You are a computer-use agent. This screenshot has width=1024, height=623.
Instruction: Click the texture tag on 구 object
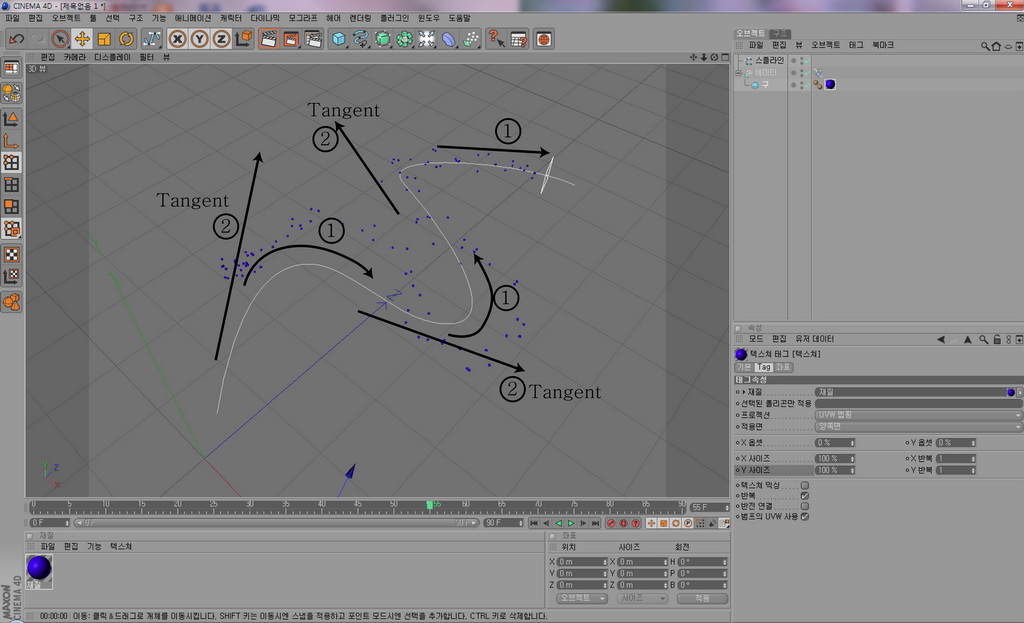[x=830, y=84]
